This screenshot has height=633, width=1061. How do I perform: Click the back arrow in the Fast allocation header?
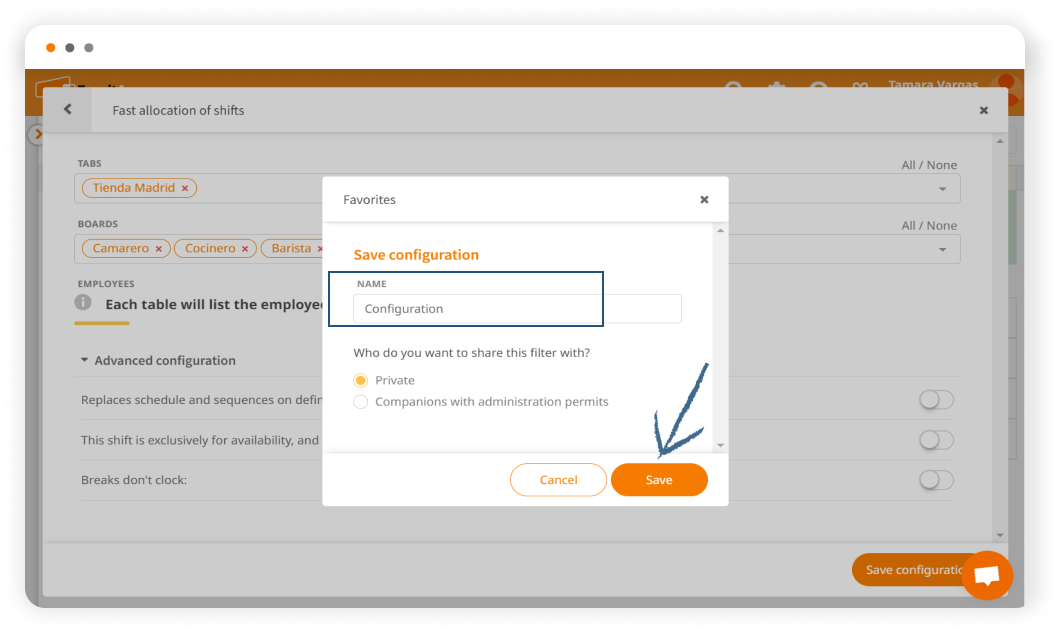tap(67, 110)
